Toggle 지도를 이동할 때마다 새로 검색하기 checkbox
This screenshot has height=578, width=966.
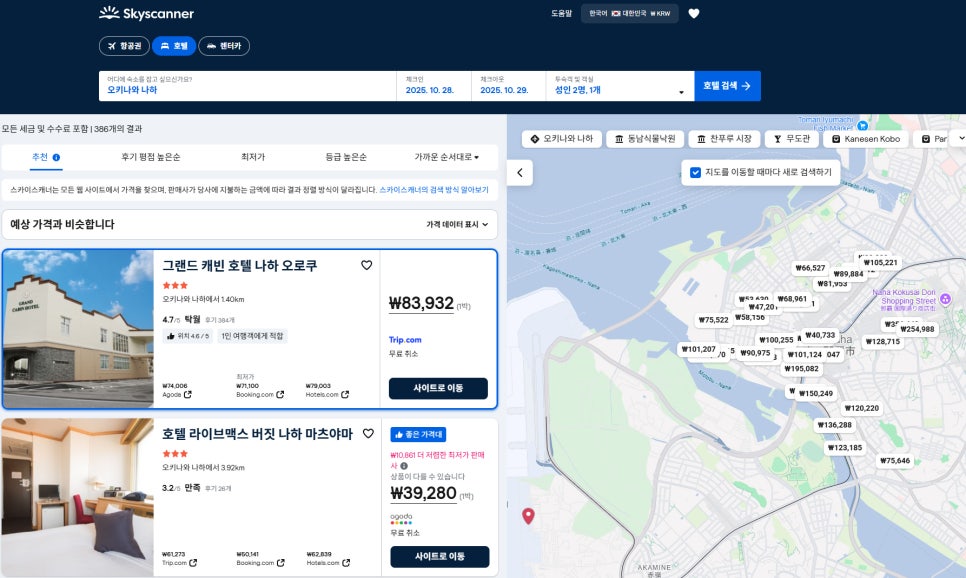696,173
